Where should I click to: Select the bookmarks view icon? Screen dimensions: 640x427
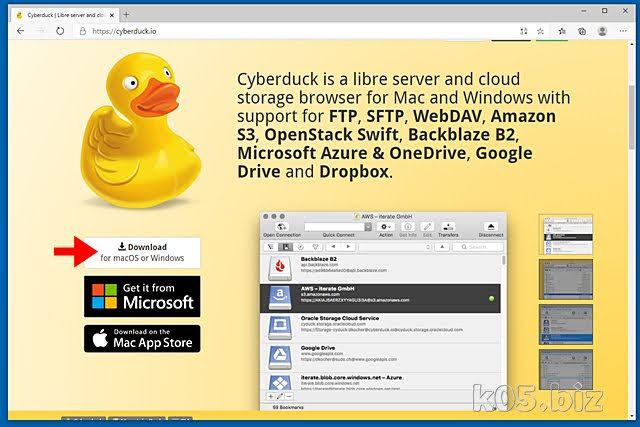(x=286, y=247)
